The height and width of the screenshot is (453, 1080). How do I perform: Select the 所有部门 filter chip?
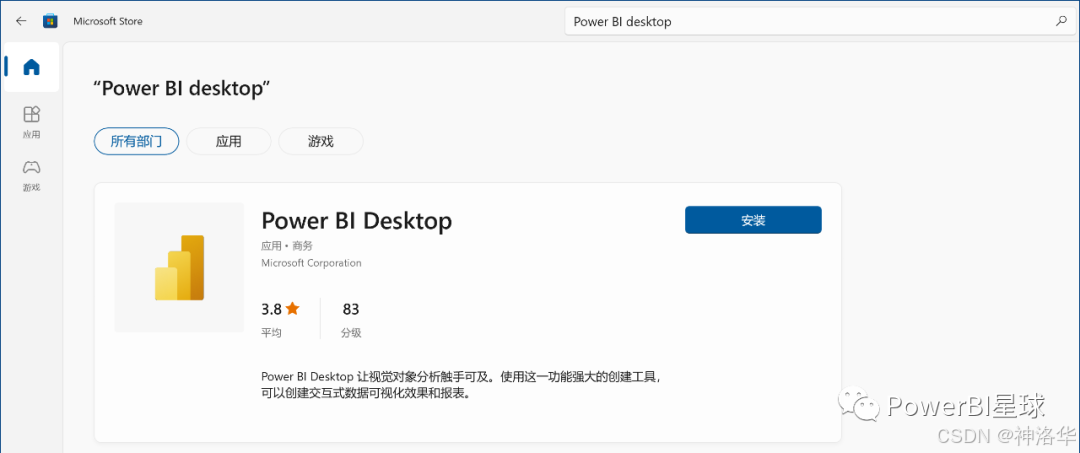pyautogui.click(x=136, y=142)
